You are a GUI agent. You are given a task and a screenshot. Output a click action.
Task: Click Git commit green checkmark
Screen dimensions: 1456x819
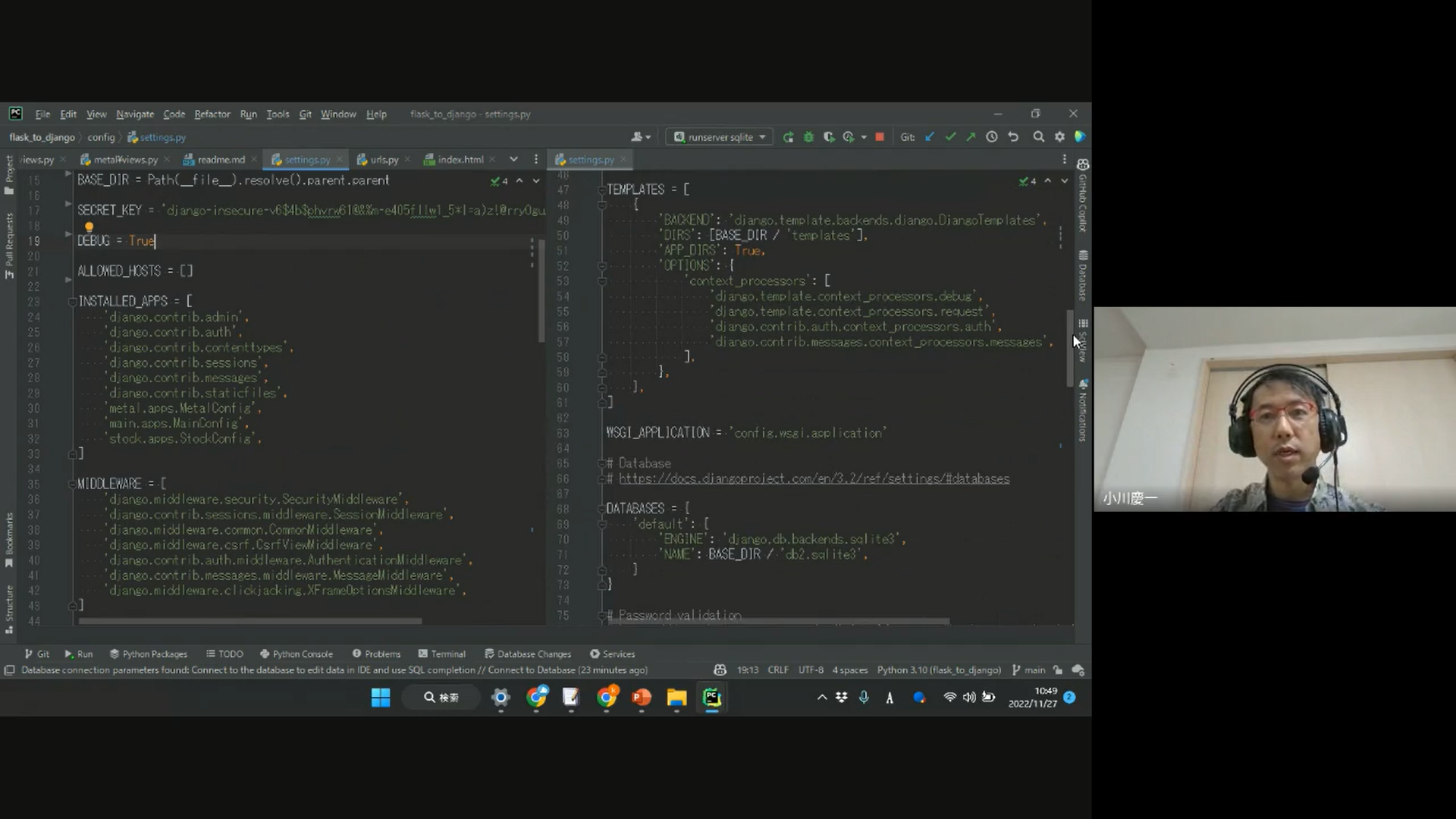click(x=950, y=137)
